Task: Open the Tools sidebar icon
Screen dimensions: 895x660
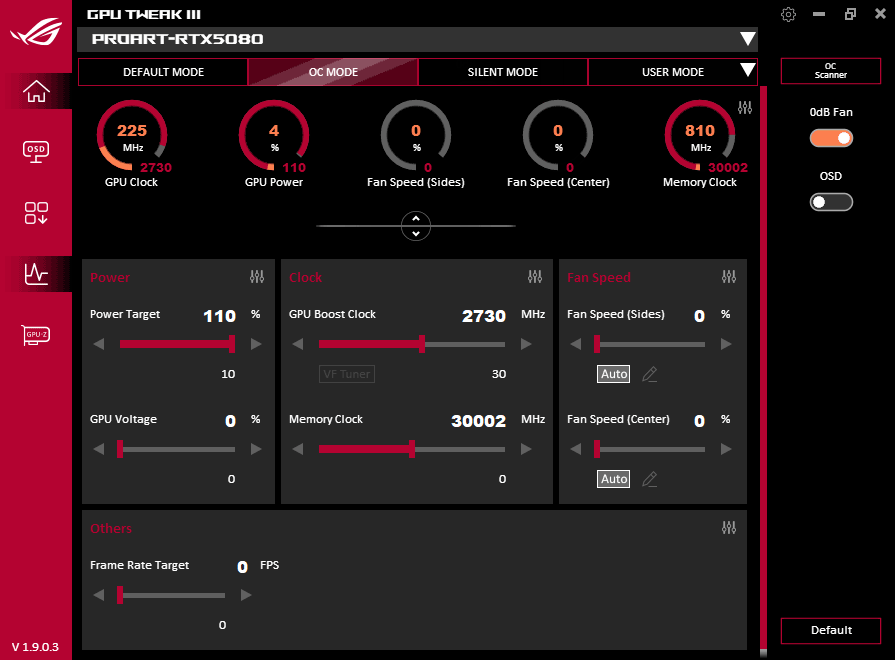Action: [x=35, y=213]
